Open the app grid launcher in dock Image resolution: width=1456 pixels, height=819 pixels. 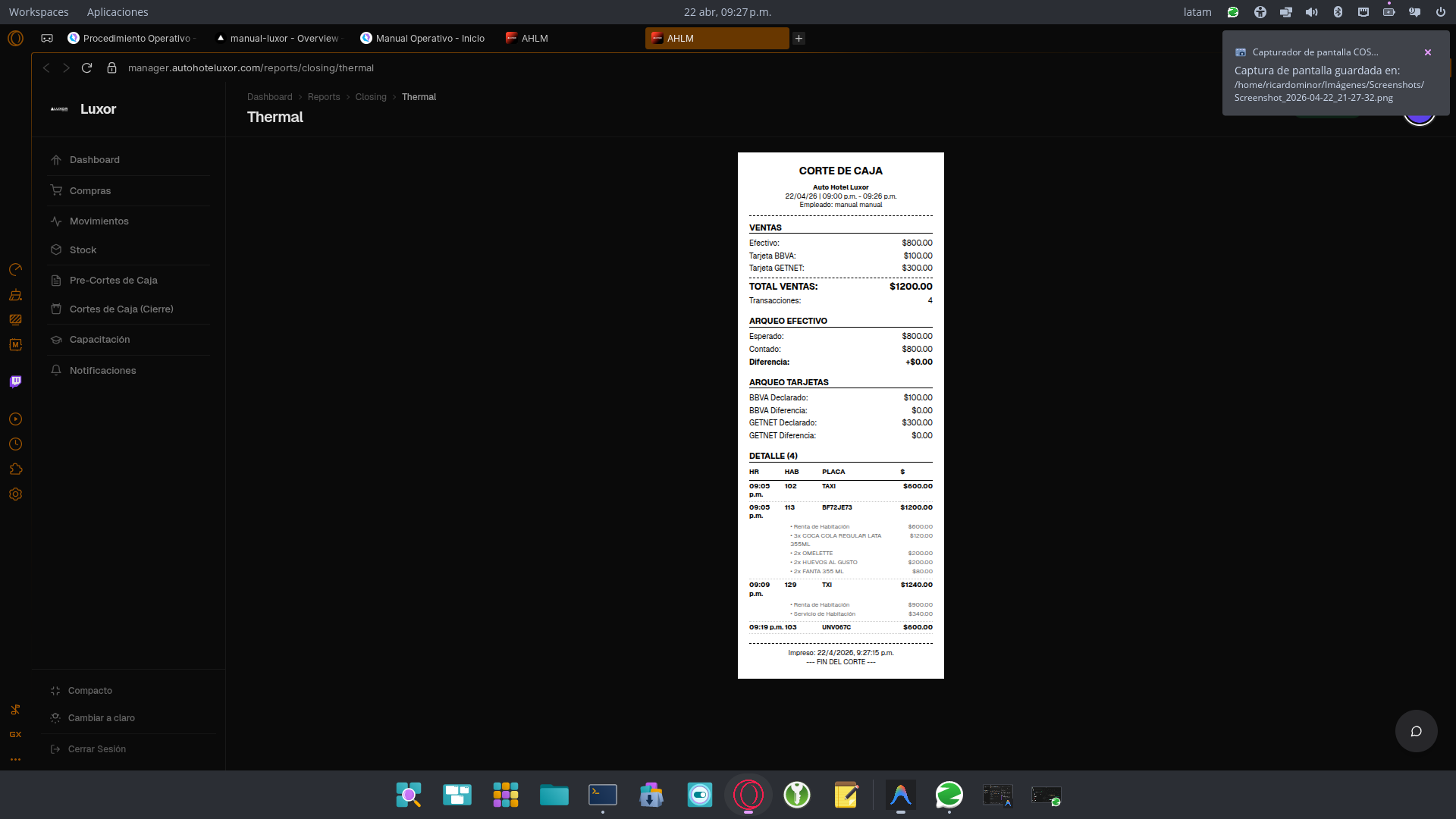click(506, 795)
